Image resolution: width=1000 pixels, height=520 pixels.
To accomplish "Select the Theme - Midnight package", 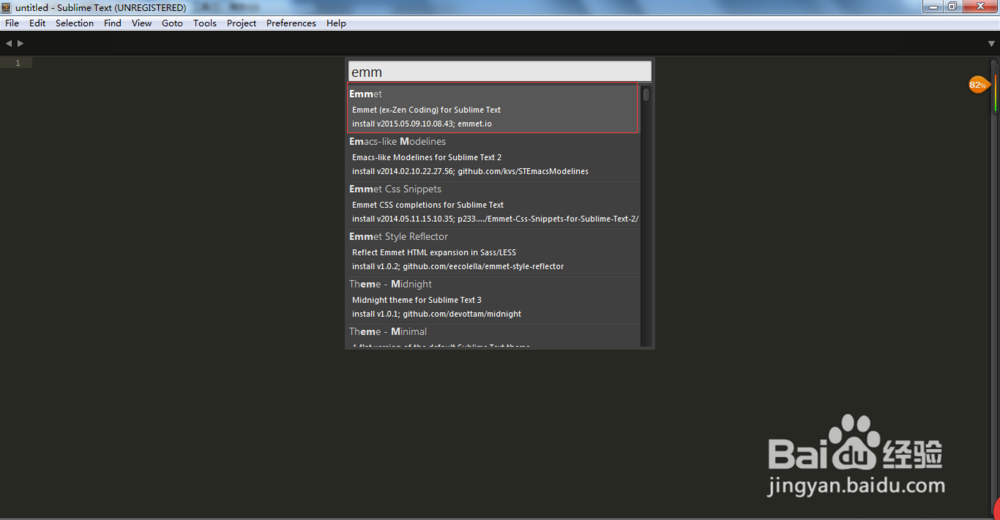I will coord(493,299).
